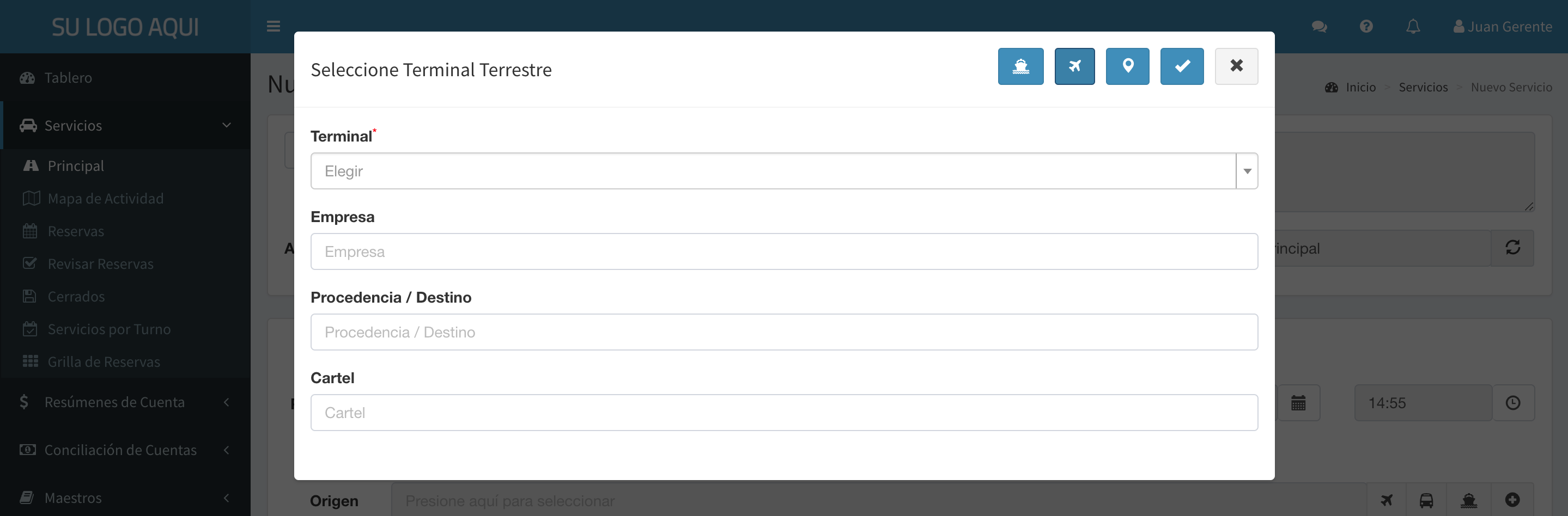Click the ship port terminal icon button
Image resolution: width=1568 pixels, height=516 pixels.
pos(1020,66)
